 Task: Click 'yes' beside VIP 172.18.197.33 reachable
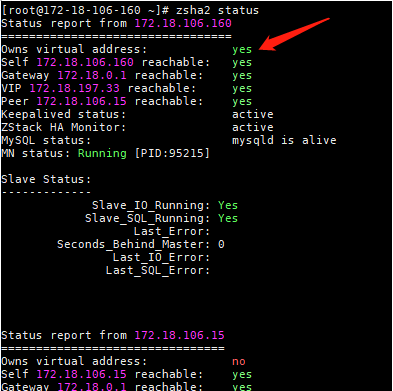point(242,89)
